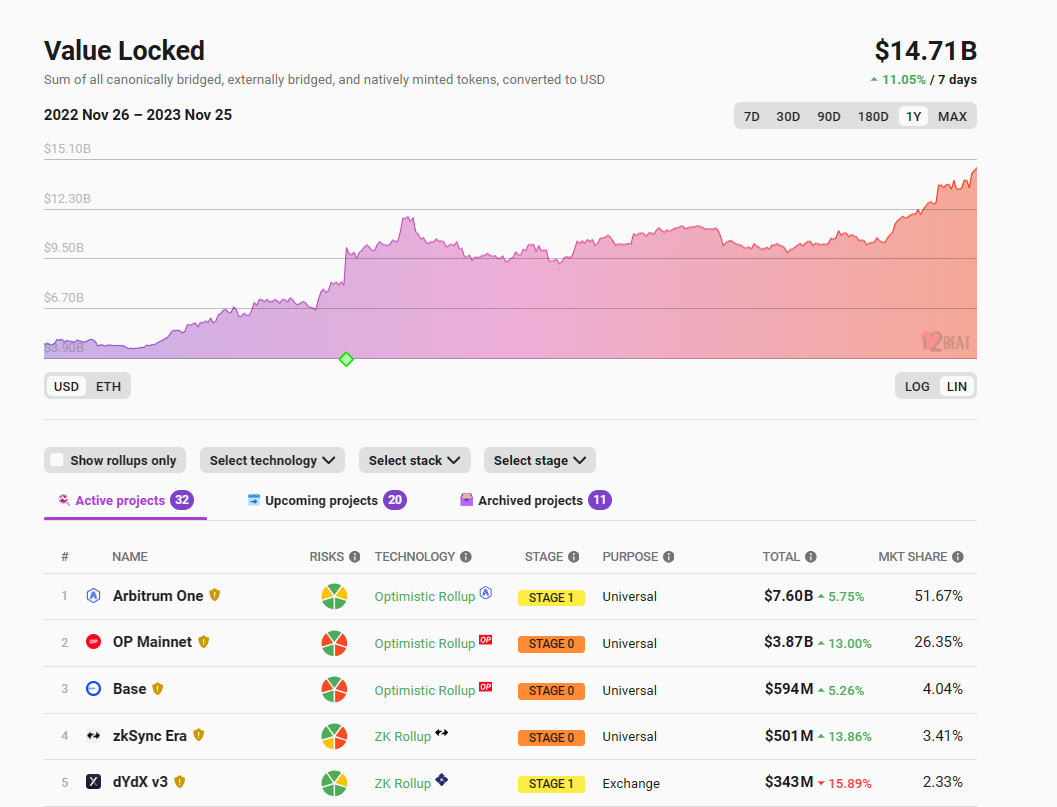The height and width of the screenshot is (807, 1057).
Task: Click the Arbitrum One logo icon
Action: [93, 596]
